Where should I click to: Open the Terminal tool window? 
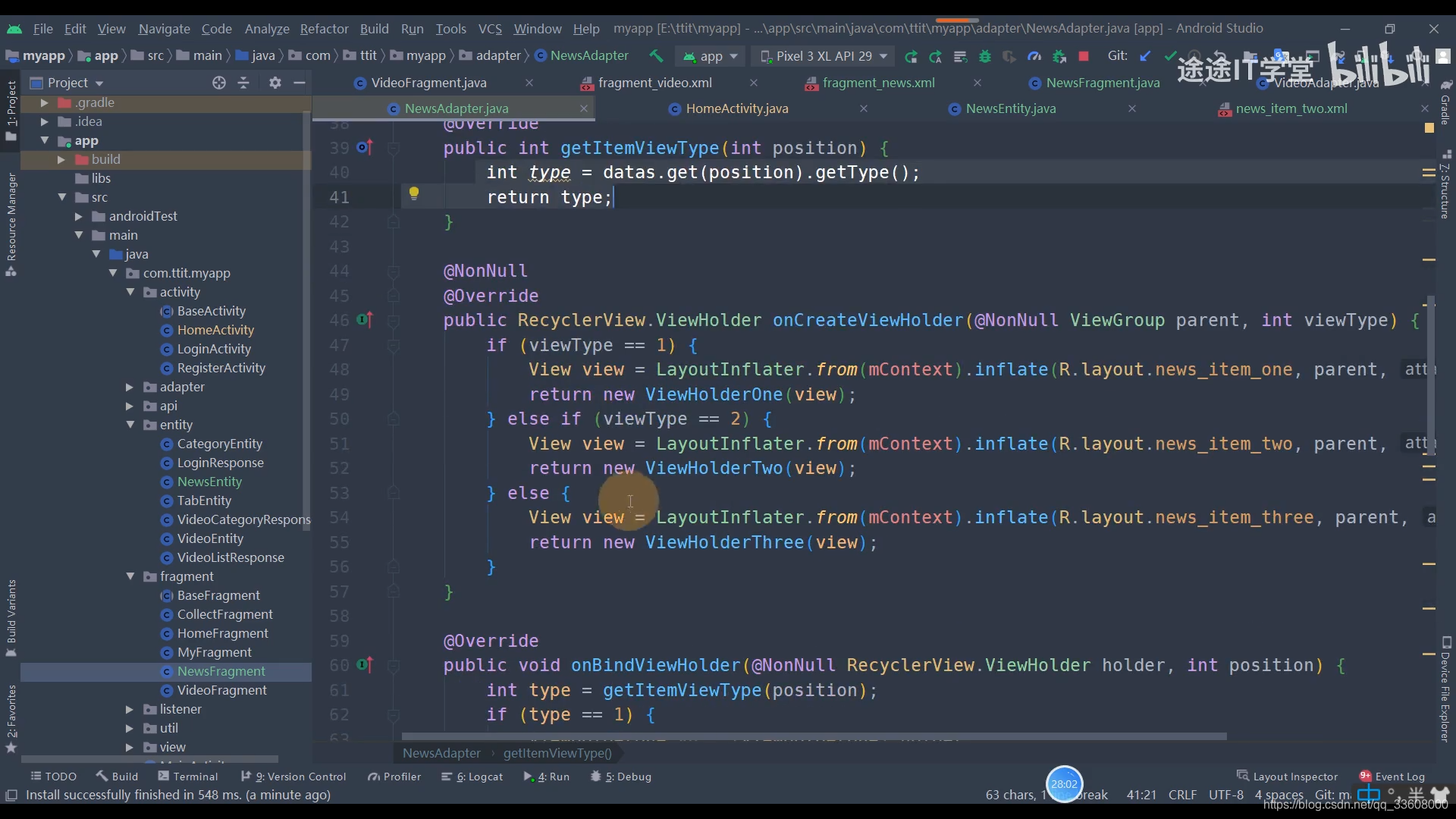(187, 777)
